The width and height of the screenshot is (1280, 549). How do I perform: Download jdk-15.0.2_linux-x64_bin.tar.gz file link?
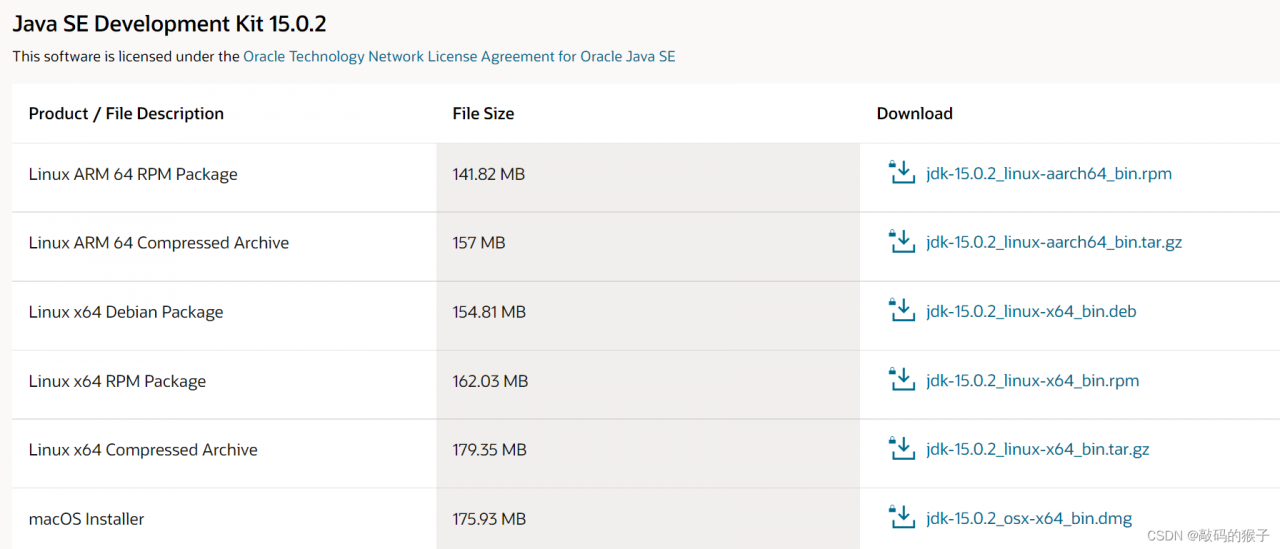[1037, 450]
